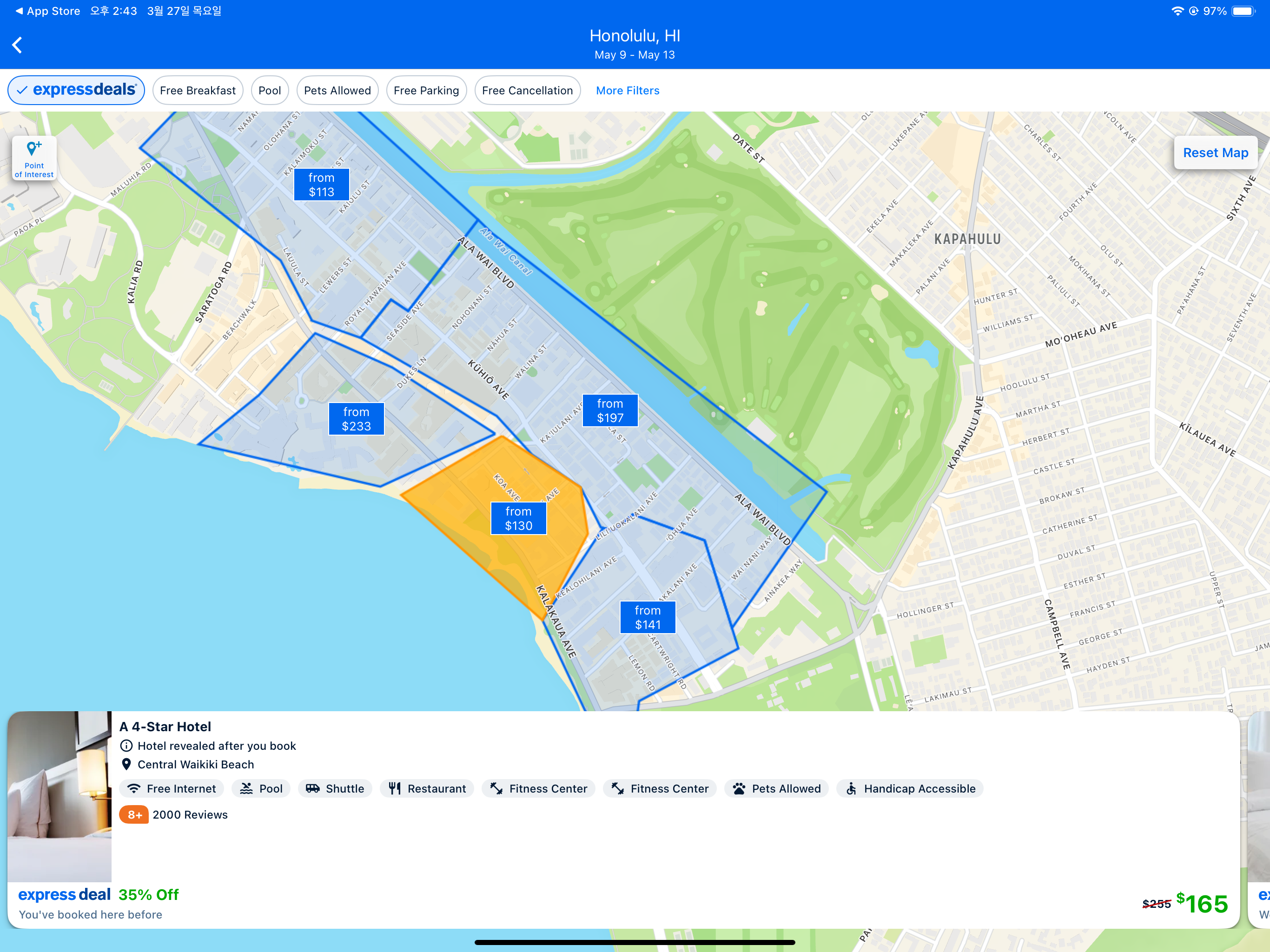
Task: Select the from $197 zone marker
Action: pyautogui.click(x=610, y=410)
